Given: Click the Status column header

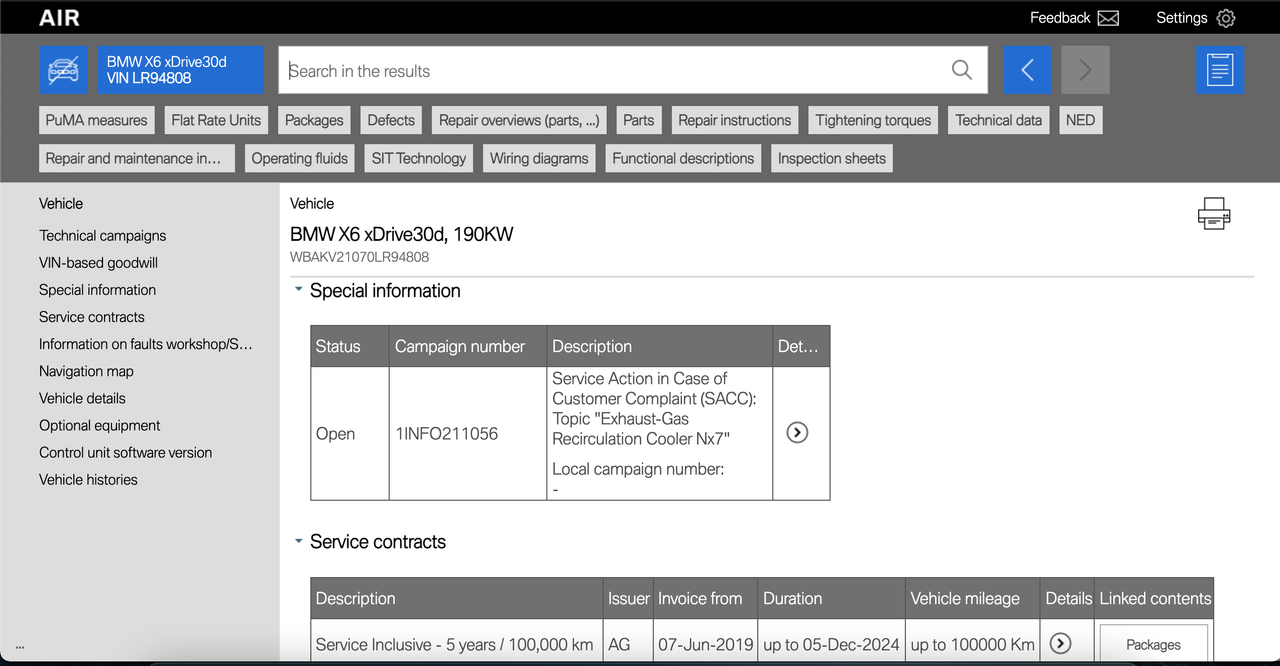Looking at the screenshot, I should point(350,346).
